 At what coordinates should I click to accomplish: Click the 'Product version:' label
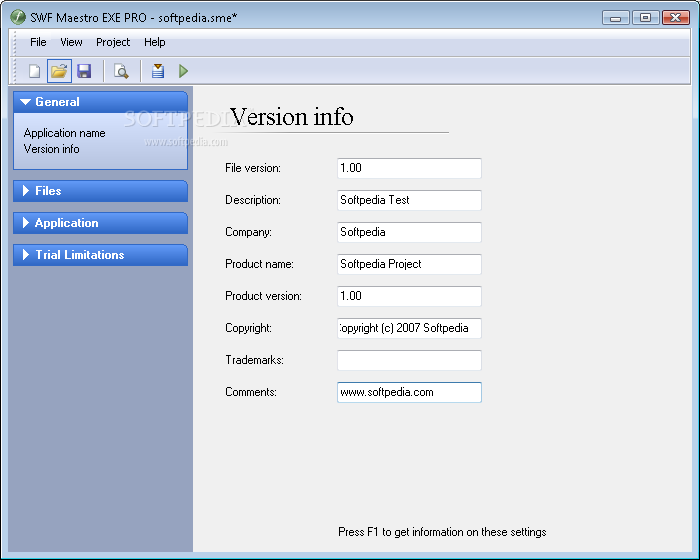pos(263,296)
